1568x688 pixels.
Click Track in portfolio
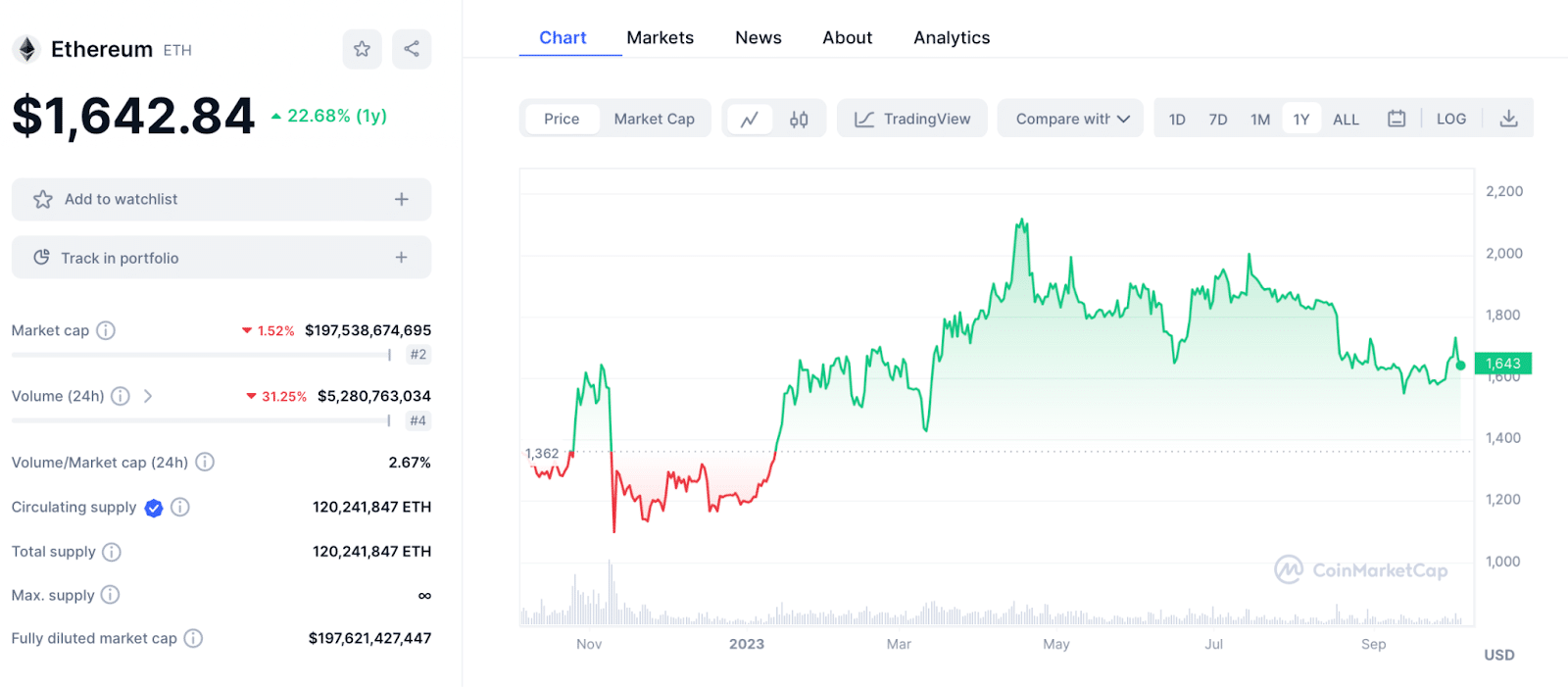(x=220, y=257)
